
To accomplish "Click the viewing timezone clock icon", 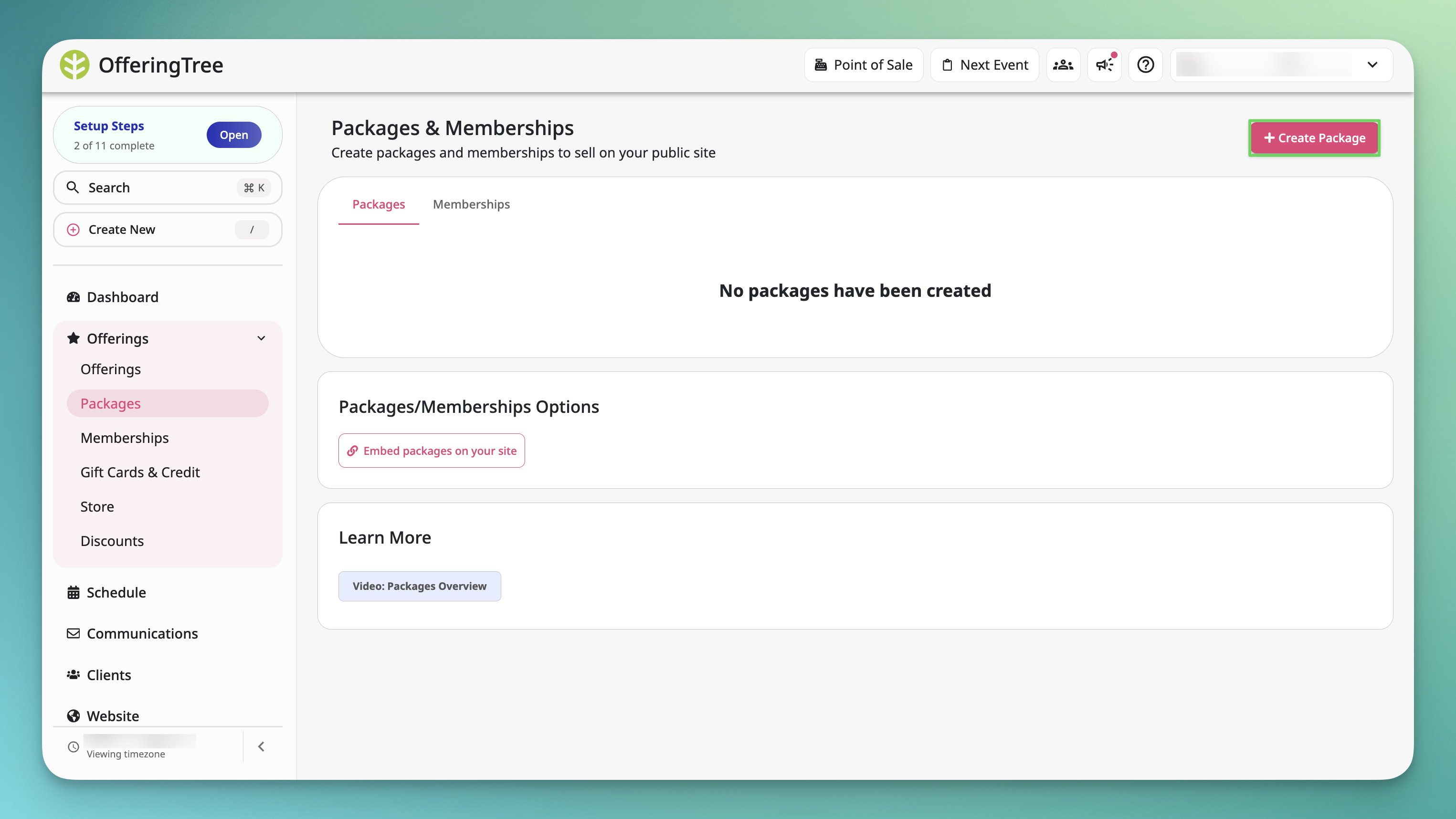I will point(73,746).
